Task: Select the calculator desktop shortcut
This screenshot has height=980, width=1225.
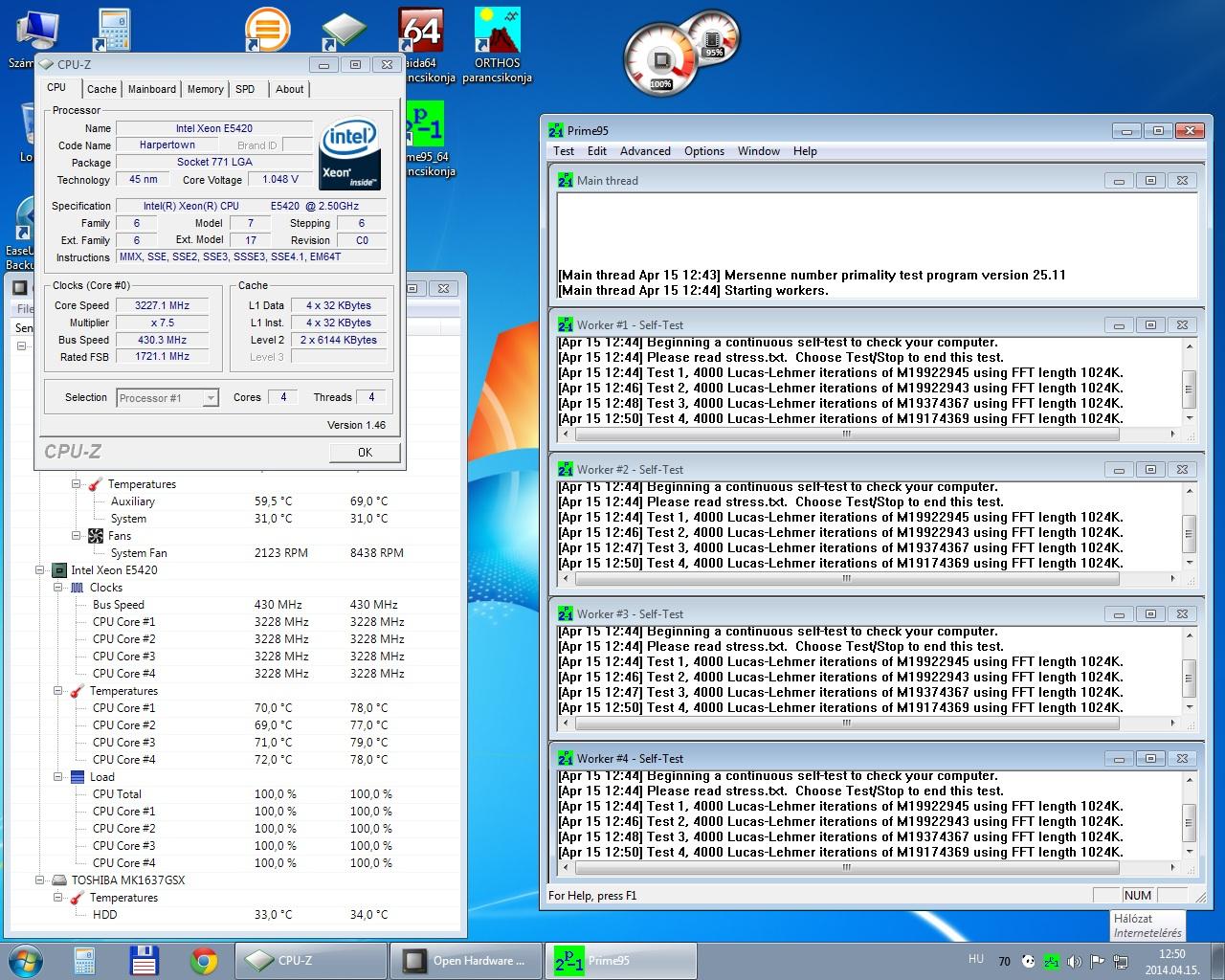Action: tap(114, 31)
